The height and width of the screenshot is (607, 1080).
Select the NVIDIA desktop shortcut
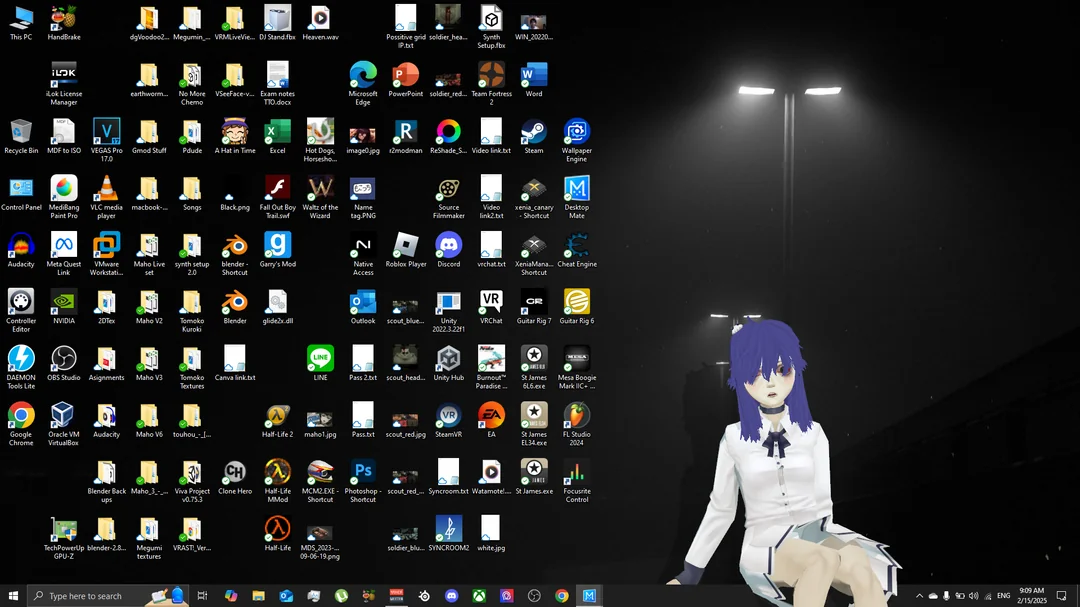(63, 306)
